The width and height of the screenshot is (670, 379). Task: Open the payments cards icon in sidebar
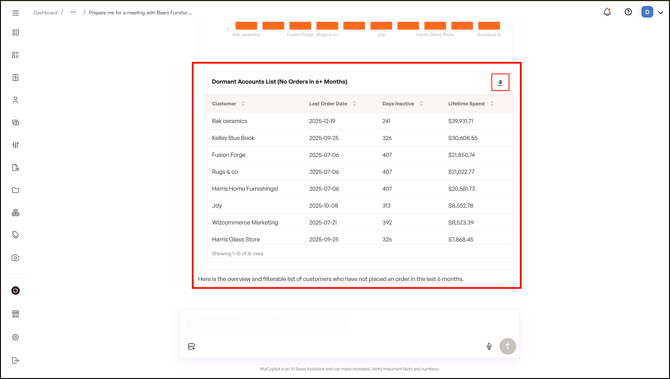(x=15, y=123)
